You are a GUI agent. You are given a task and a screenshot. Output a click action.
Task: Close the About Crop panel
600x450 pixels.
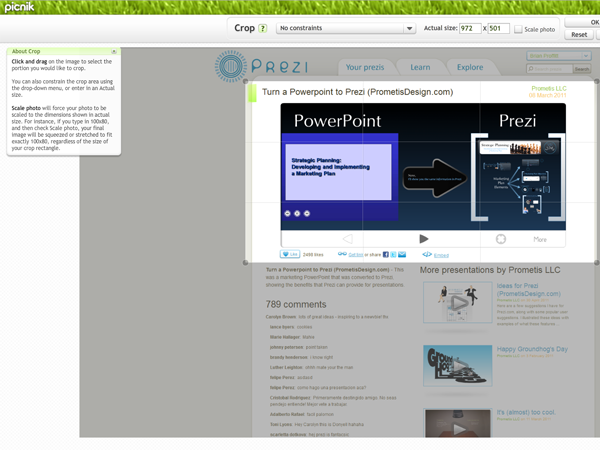[114, 51]
